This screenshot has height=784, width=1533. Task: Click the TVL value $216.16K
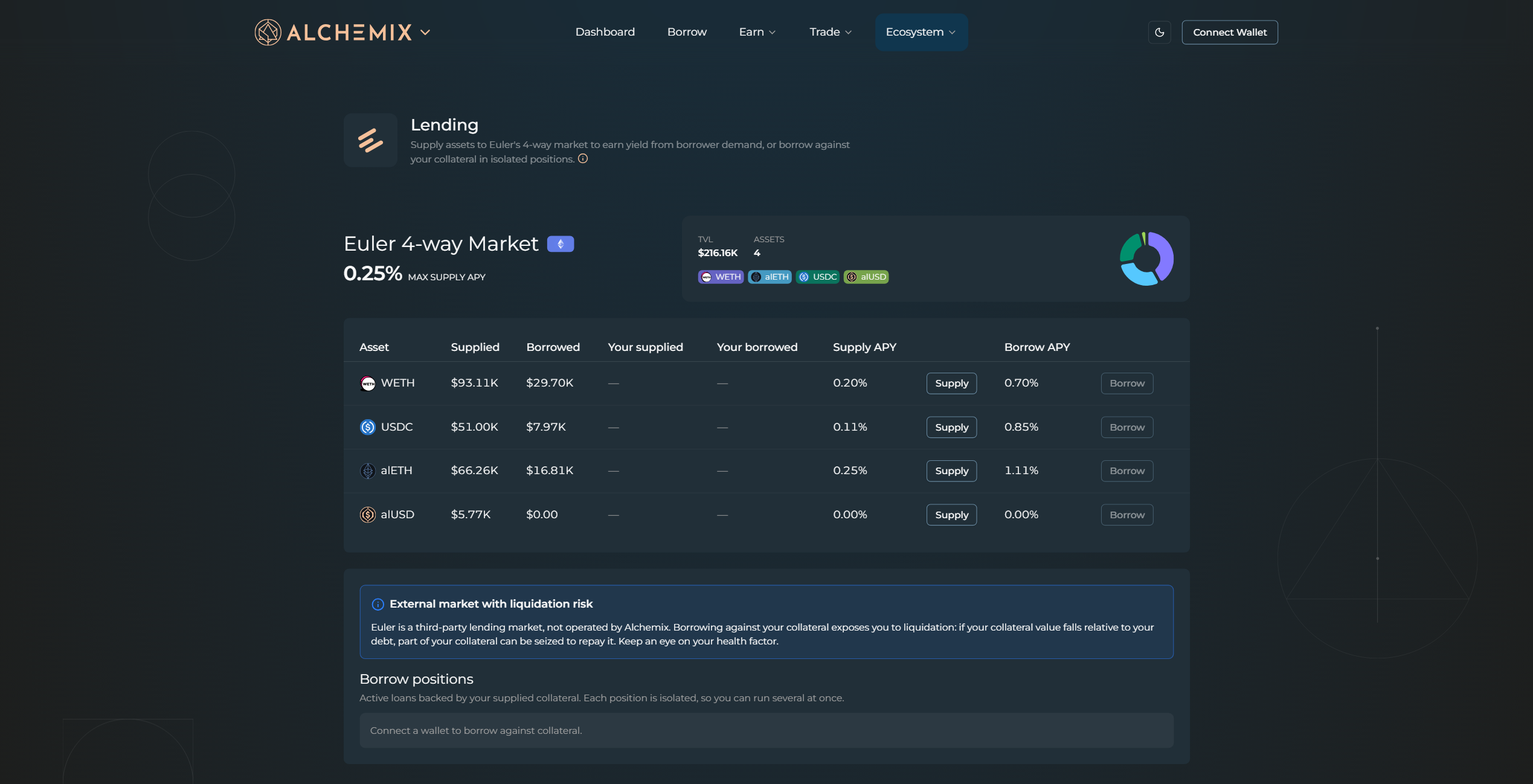tap(718, 253)
